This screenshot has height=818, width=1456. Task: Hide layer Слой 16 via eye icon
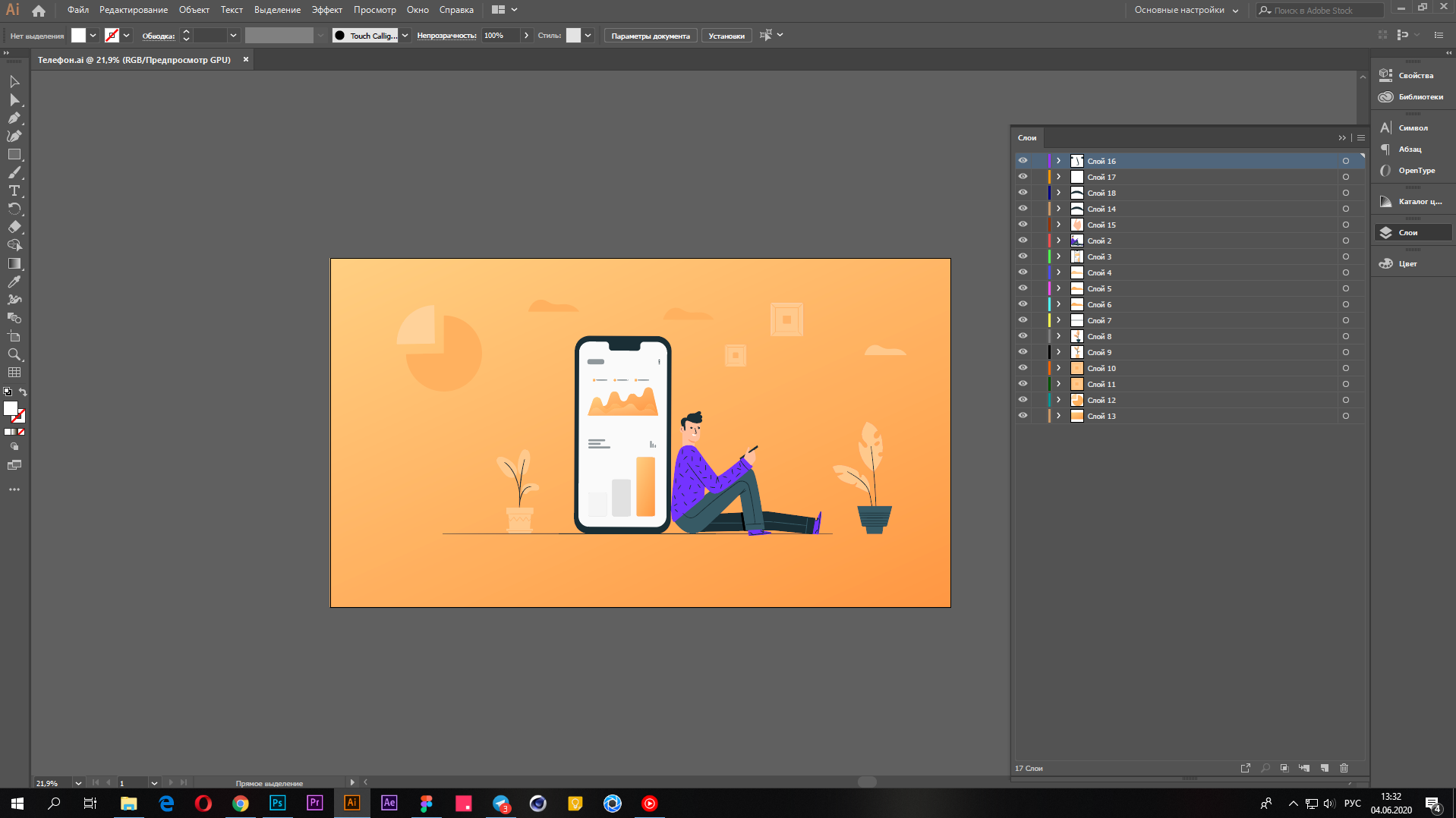pos(1023,161)
